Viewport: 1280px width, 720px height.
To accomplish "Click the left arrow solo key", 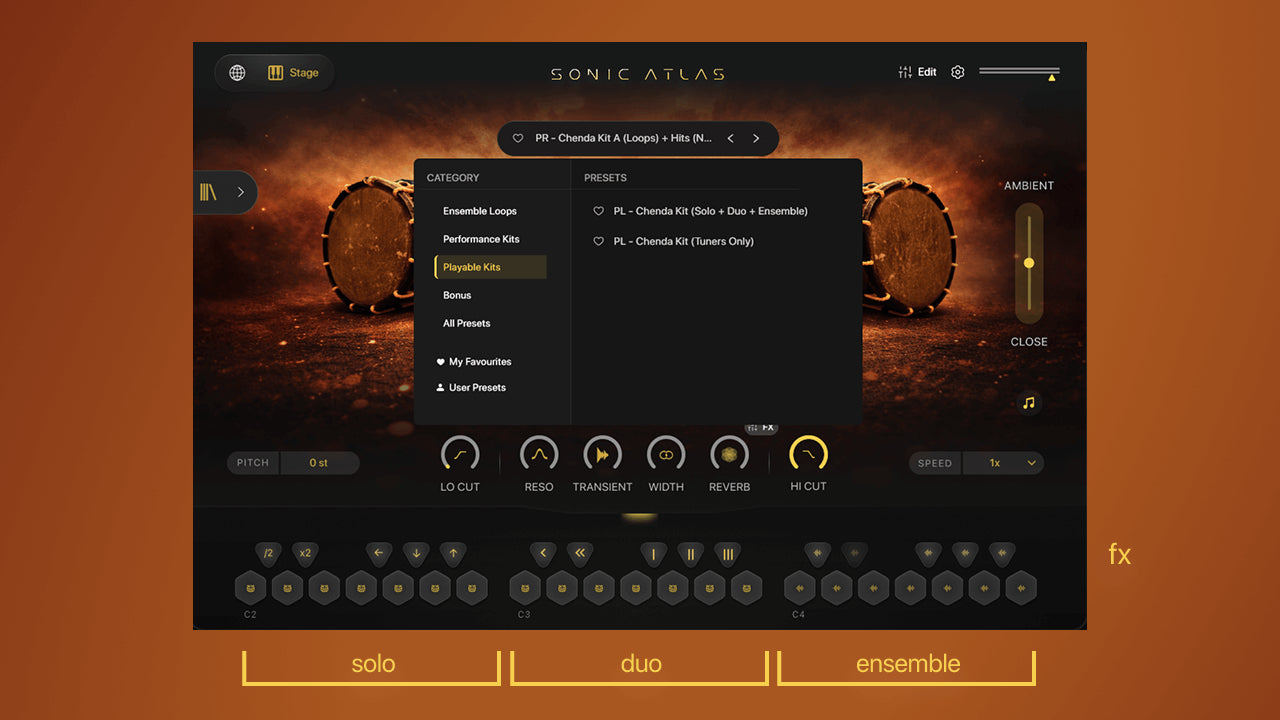I will point(378,553).
